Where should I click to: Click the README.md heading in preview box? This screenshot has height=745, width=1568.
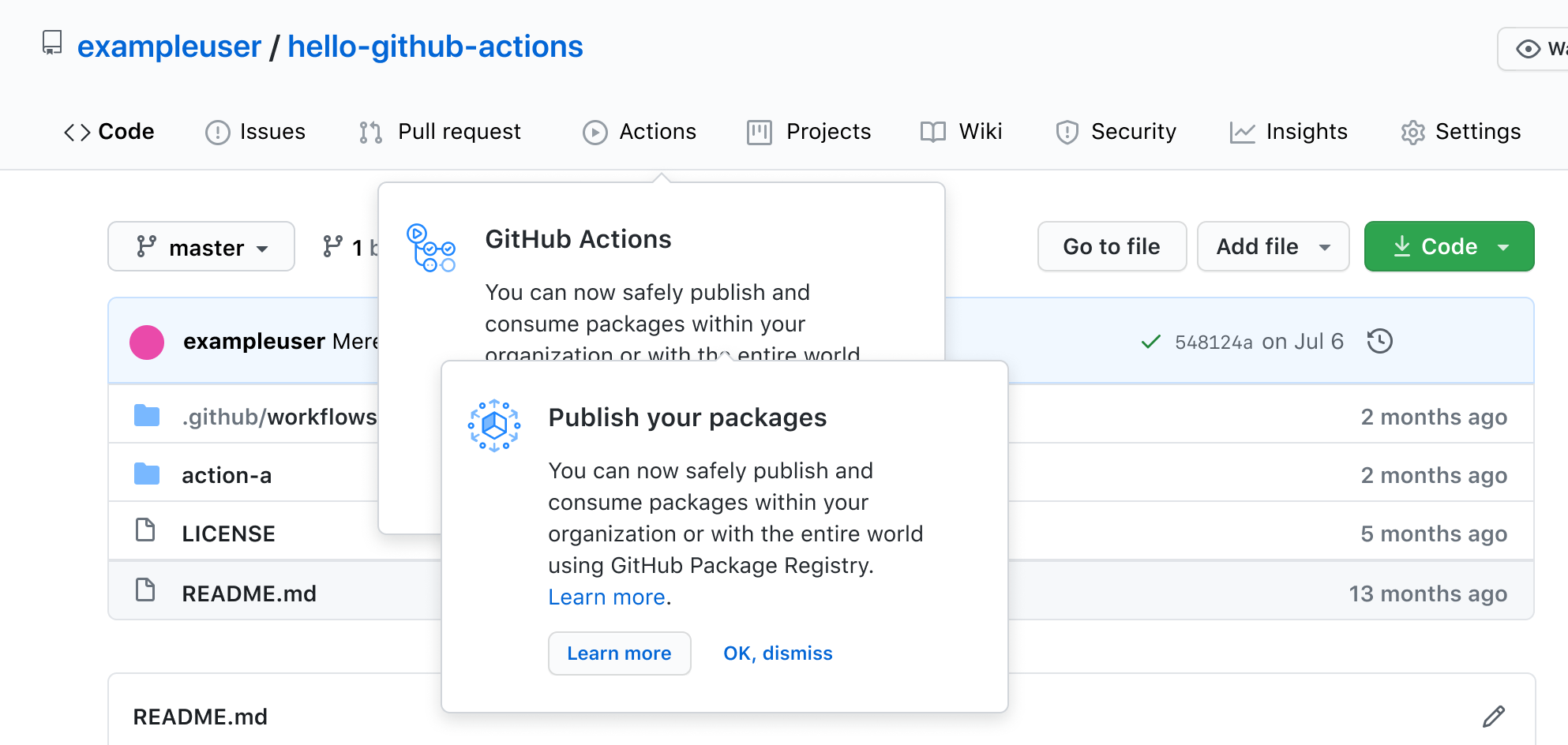(x=201, y=717)
